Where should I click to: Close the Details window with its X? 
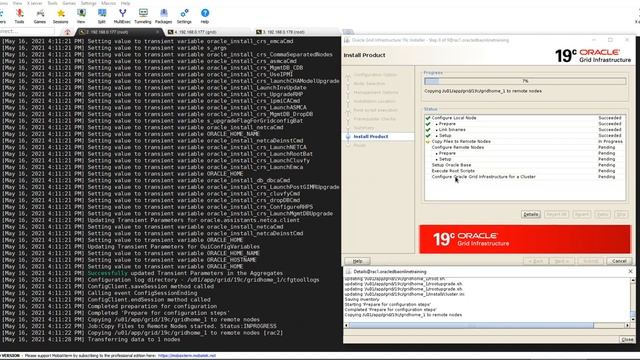pyautogui.click(x=630, y=271)
